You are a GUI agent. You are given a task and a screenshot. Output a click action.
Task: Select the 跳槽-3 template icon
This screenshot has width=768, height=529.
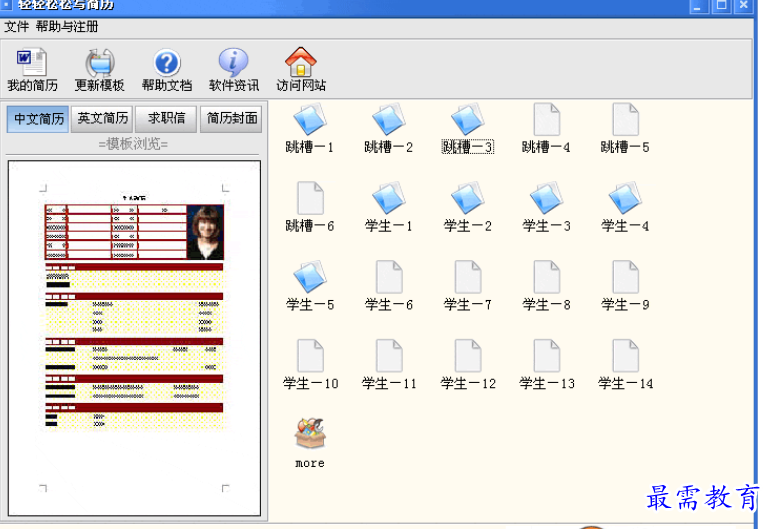click(468, 119)
